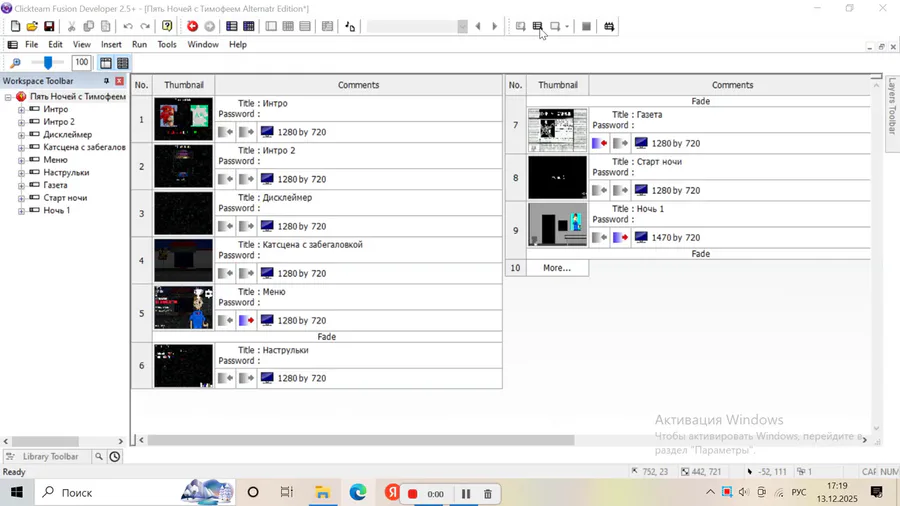Open the Run menu
This screenshot has height=506, width=900.
(x=139, y=44)
